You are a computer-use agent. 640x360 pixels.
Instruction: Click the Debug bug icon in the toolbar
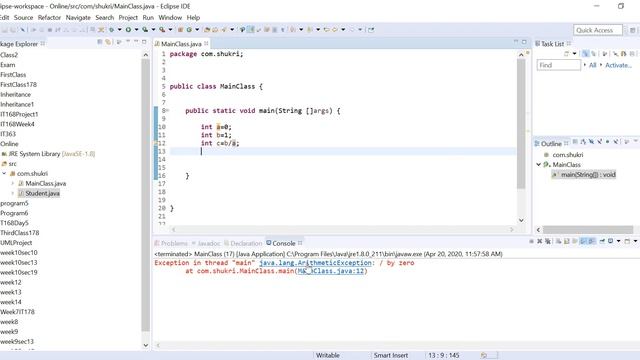111,29
